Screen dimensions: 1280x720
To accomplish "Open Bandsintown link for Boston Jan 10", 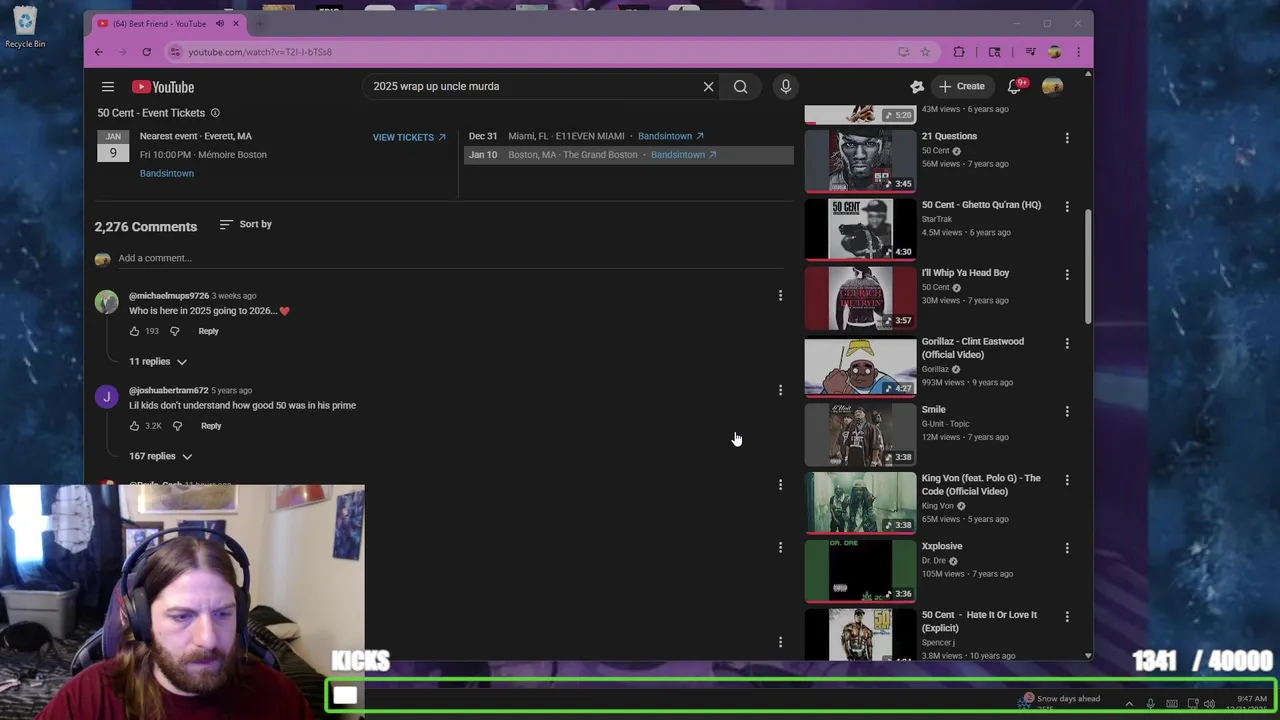I will click(x=684, y=154).
